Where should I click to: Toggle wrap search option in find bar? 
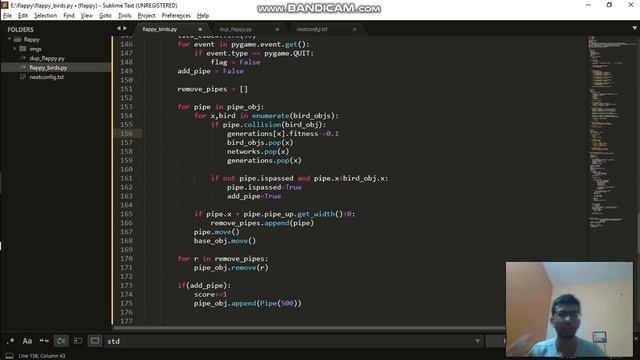click(x=61, y=341)
